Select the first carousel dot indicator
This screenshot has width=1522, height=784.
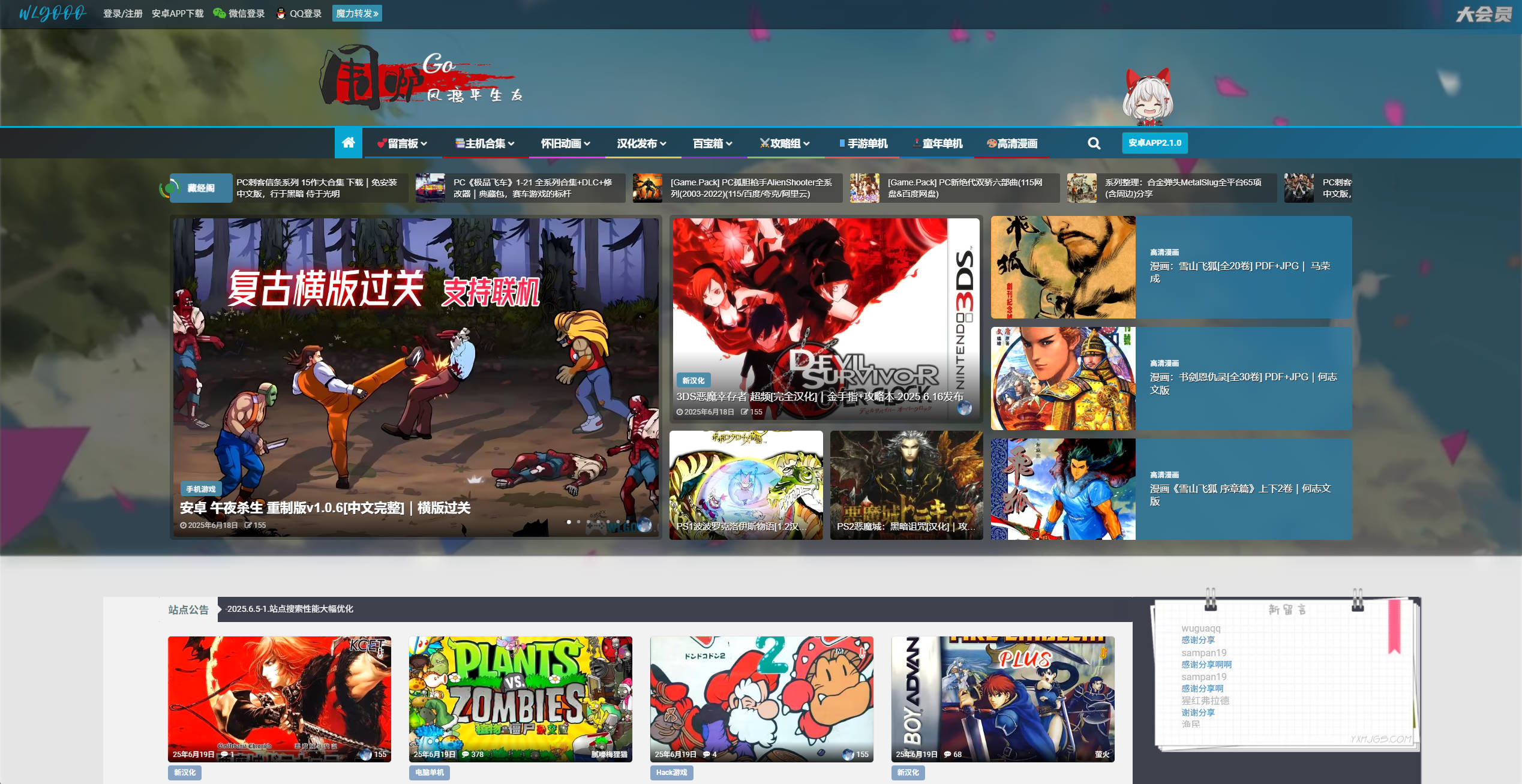coord(569,522)
